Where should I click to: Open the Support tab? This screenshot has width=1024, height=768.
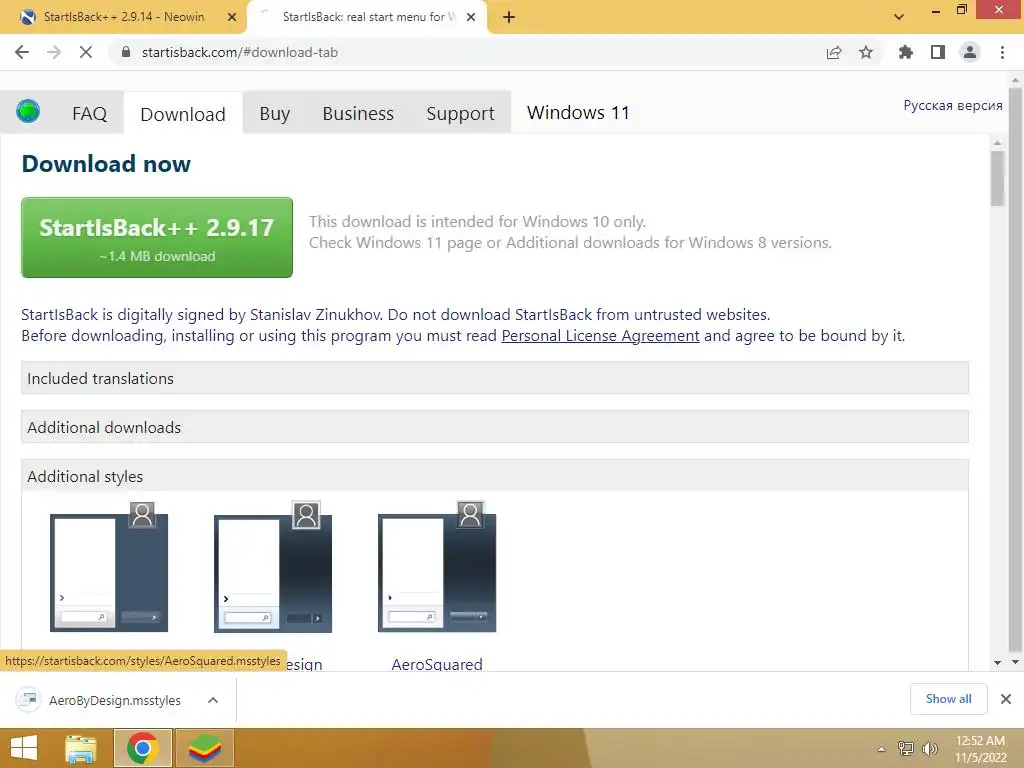(x=460, y=114)
